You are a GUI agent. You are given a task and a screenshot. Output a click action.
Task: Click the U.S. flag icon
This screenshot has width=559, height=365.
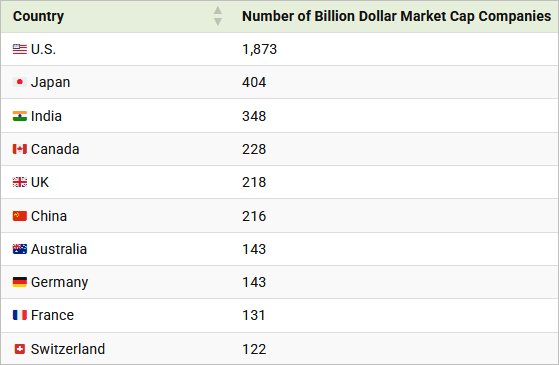20,49
